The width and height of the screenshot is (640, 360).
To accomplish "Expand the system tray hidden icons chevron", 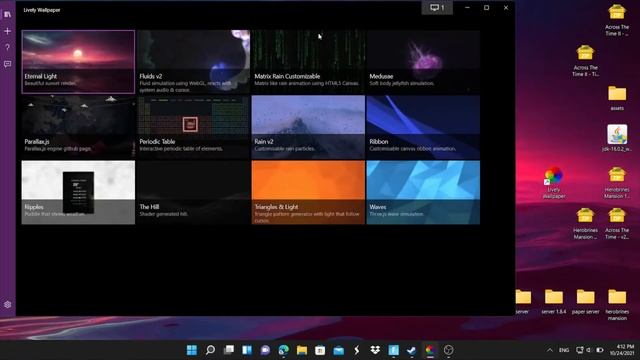I will pyautogui.click(x=550, y=350).
